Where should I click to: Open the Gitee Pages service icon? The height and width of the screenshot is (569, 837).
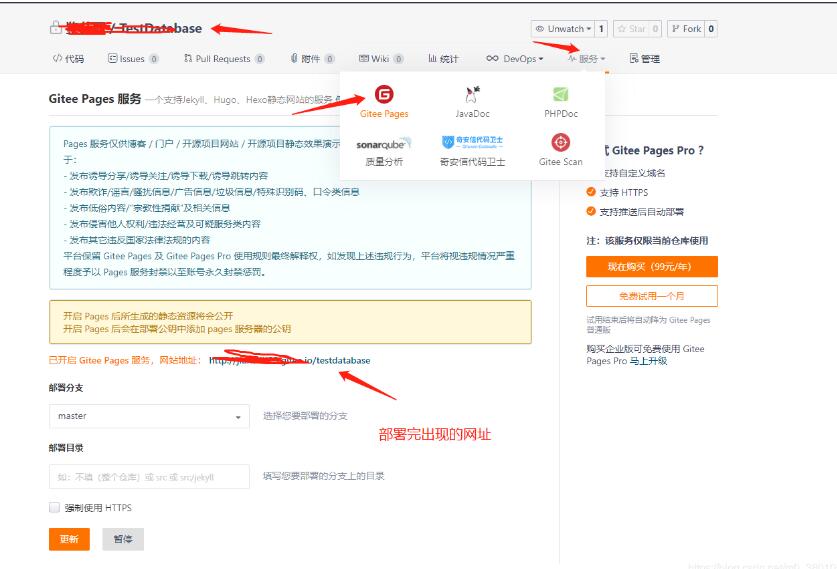384,94
